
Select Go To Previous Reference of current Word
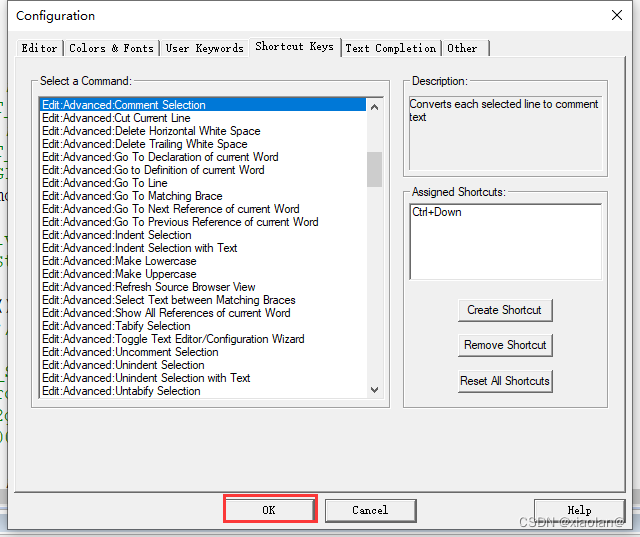click(x=203, y=222)
